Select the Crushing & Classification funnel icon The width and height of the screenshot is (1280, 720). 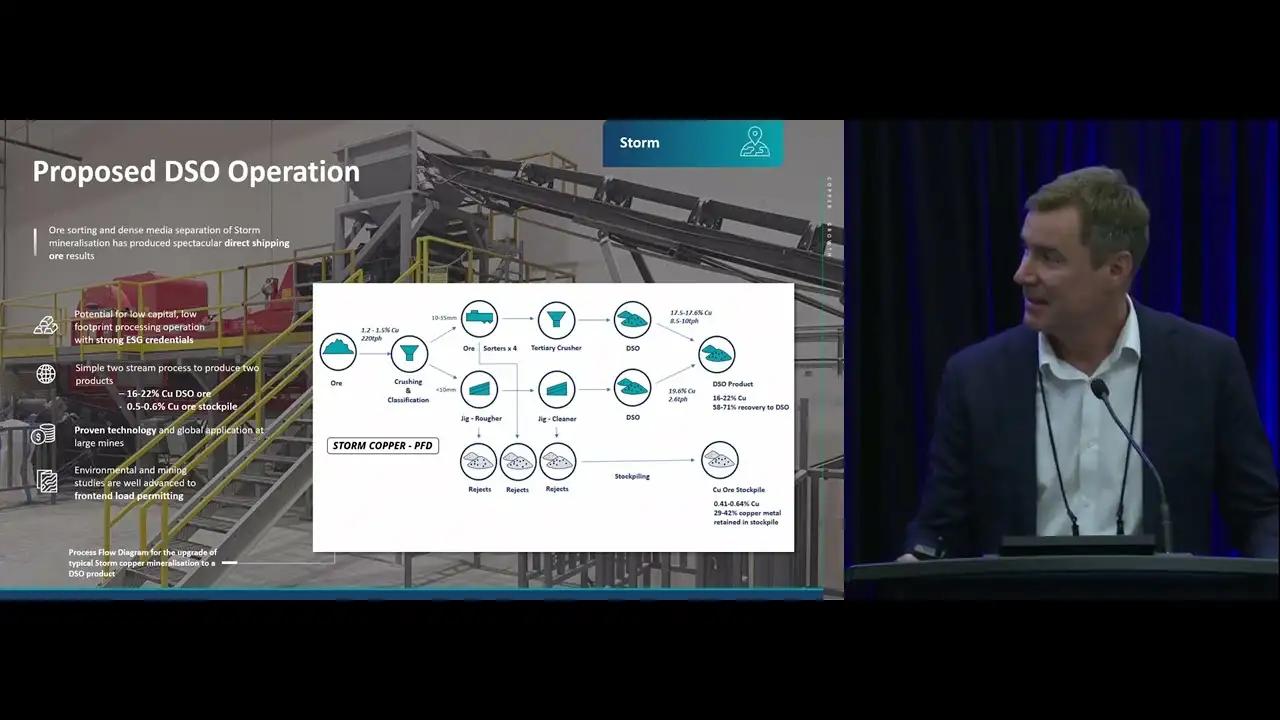[409, 353]
